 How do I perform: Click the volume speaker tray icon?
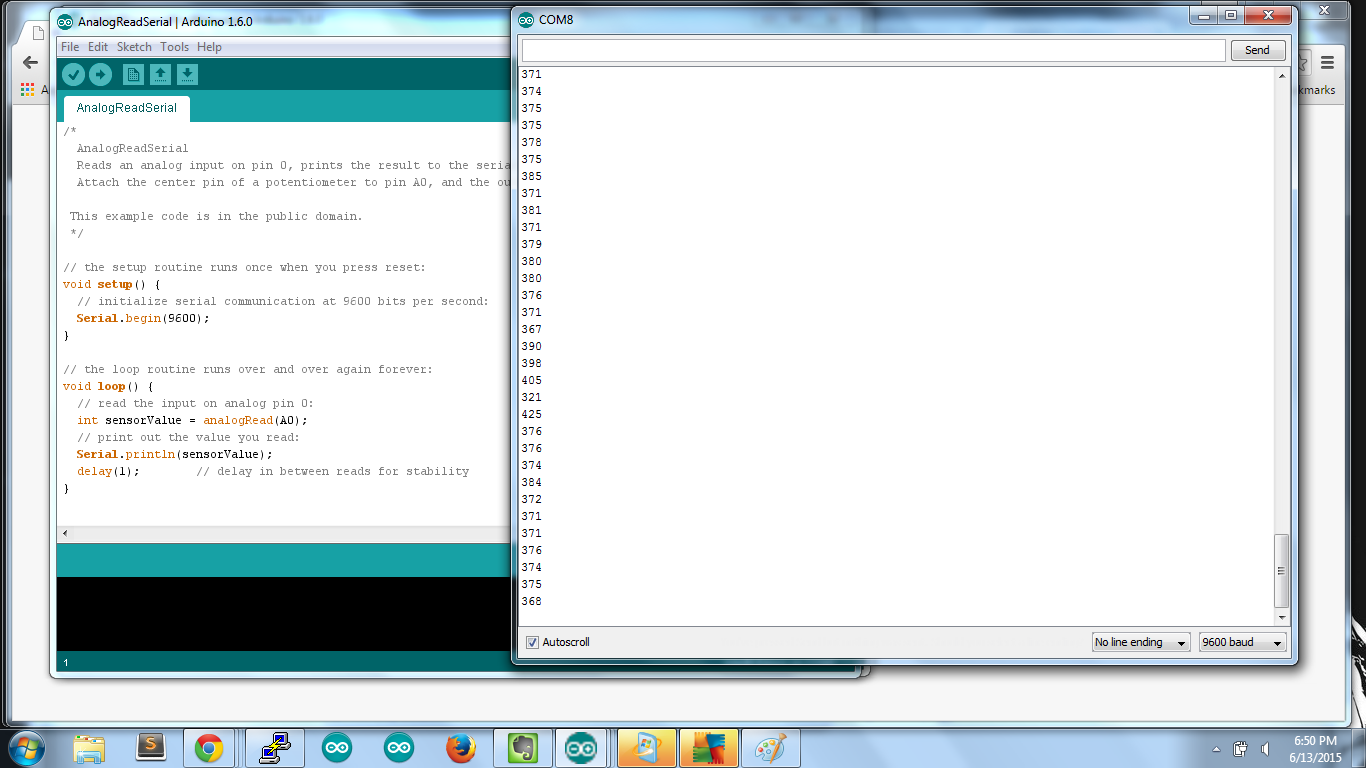[1266, 749]
